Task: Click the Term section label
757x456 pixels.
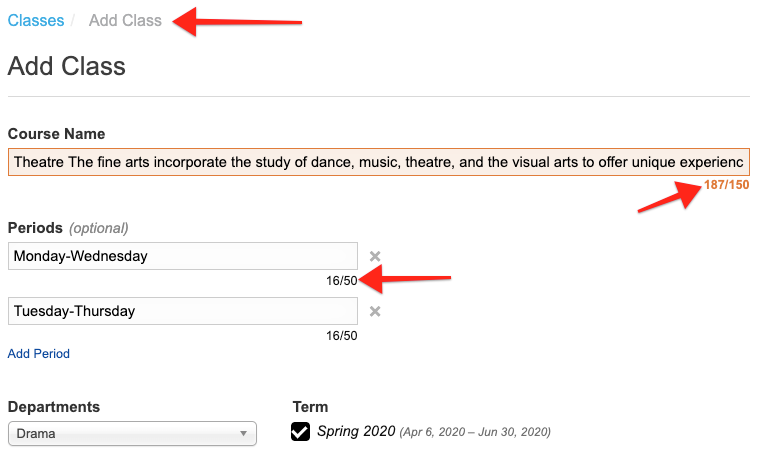Action: point(310,407)
